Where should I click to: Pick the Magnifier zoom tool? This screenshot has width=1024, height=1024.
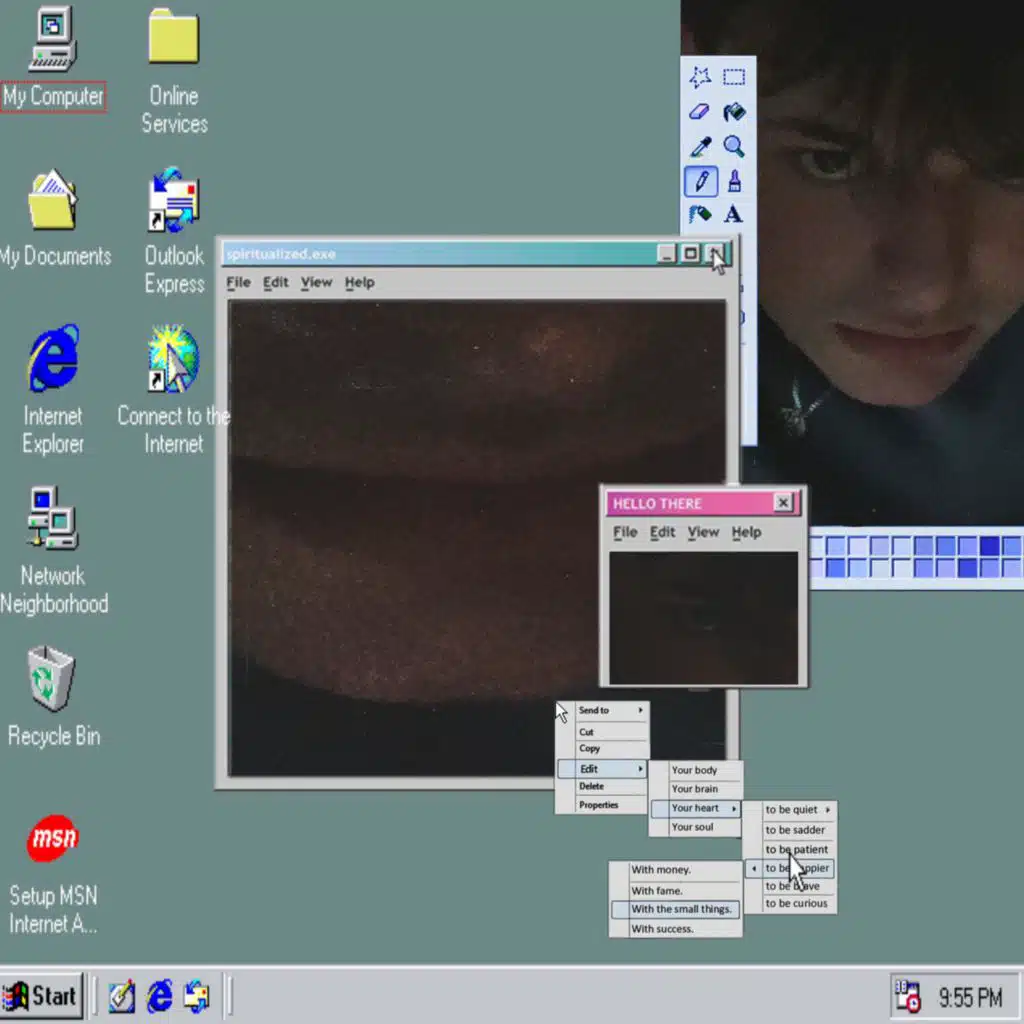734,147
